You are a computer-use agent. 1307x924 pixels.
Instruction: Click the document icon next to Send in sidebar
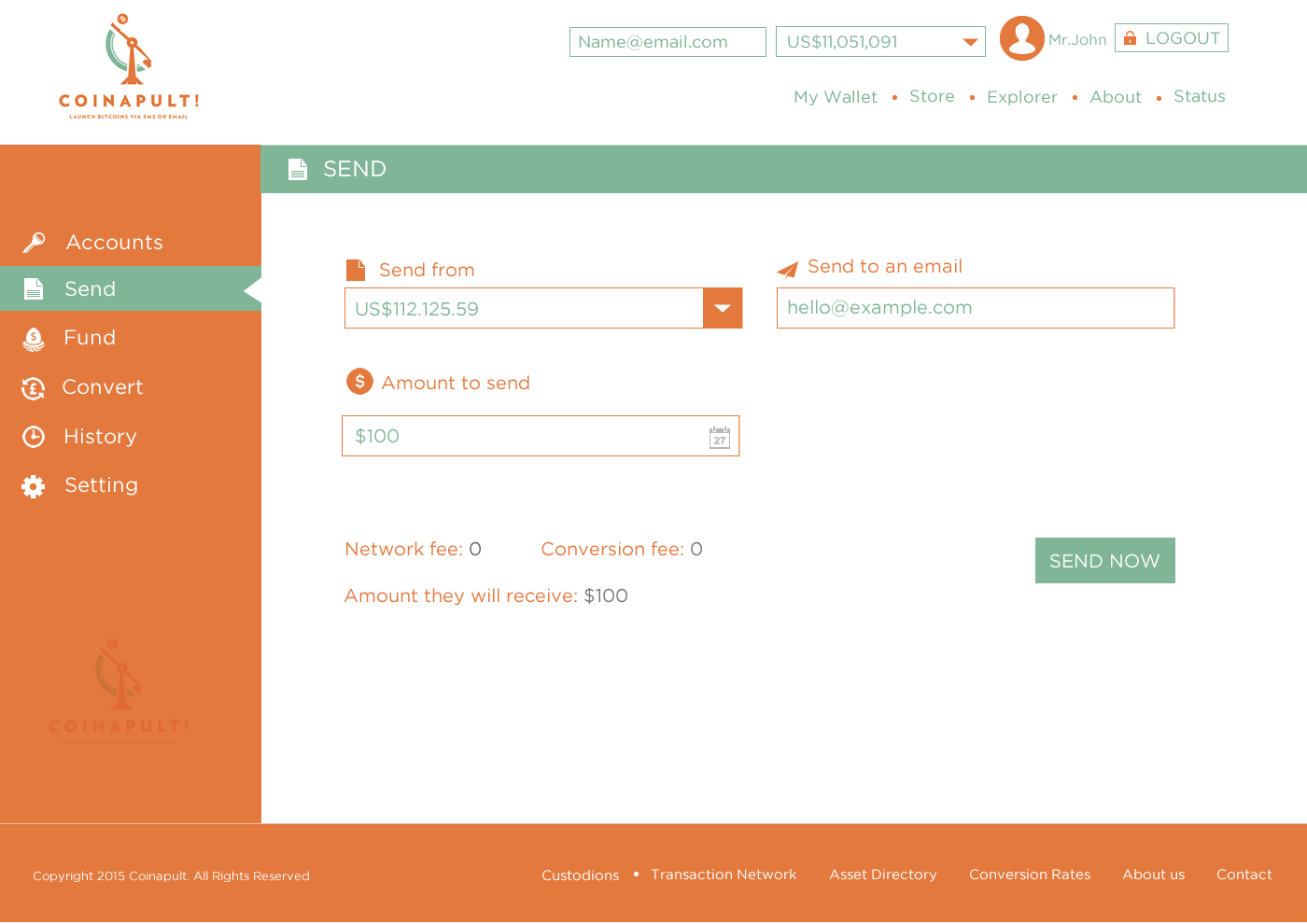pyautogui.click(x=34, y=289)
